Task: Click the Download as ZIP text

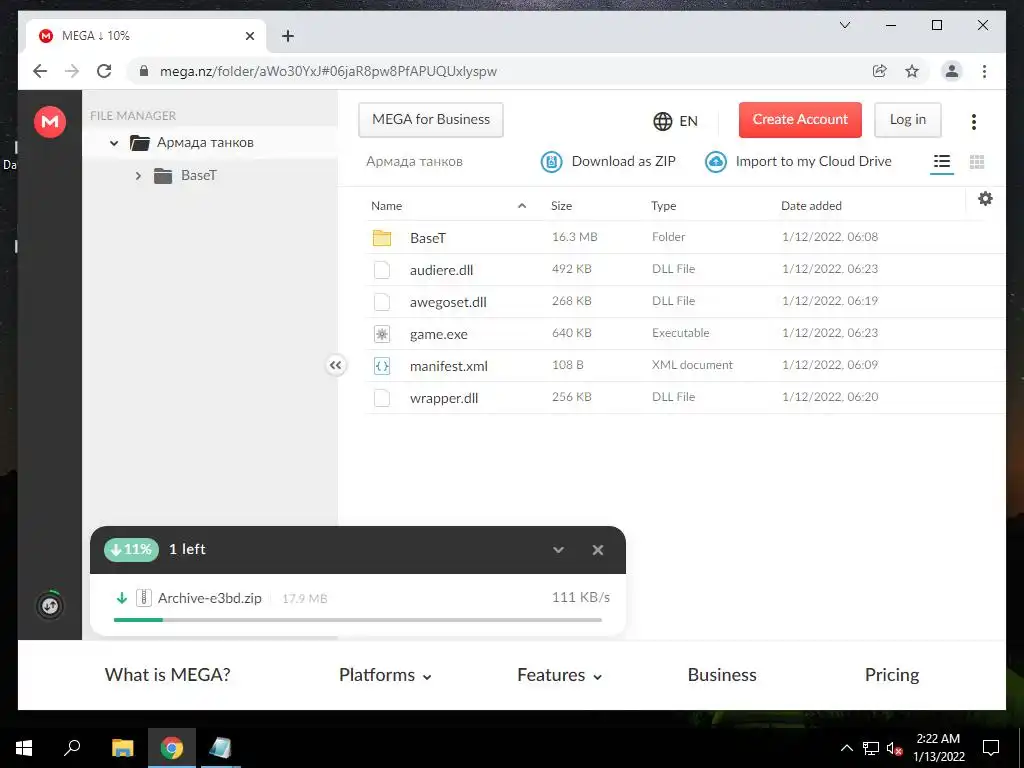Action: click(x=624, y=161)
